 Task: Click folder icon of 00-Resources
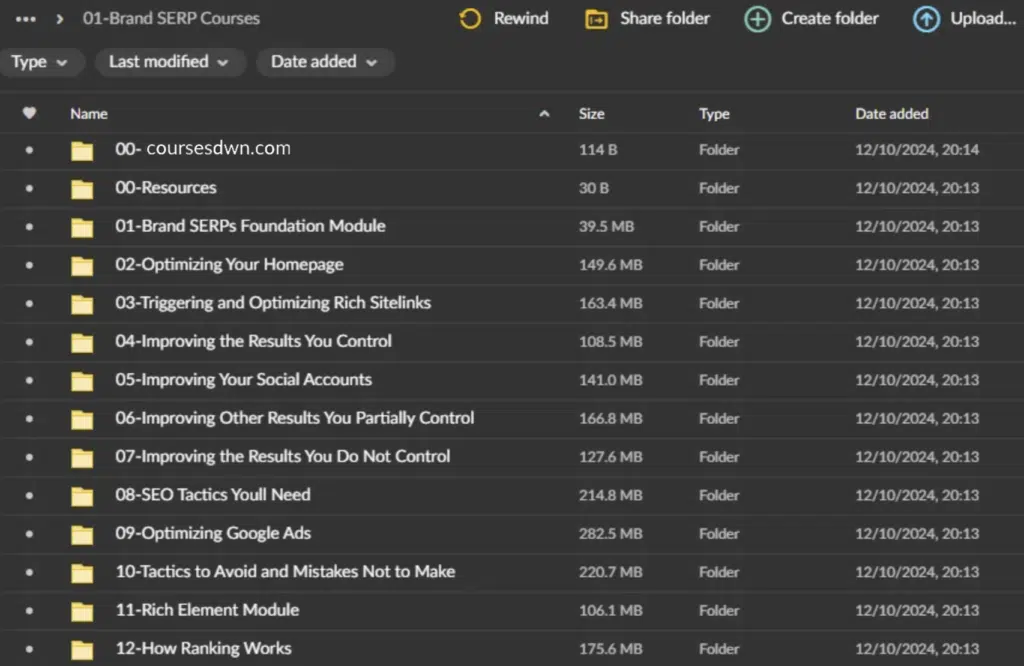click(82, 189)
